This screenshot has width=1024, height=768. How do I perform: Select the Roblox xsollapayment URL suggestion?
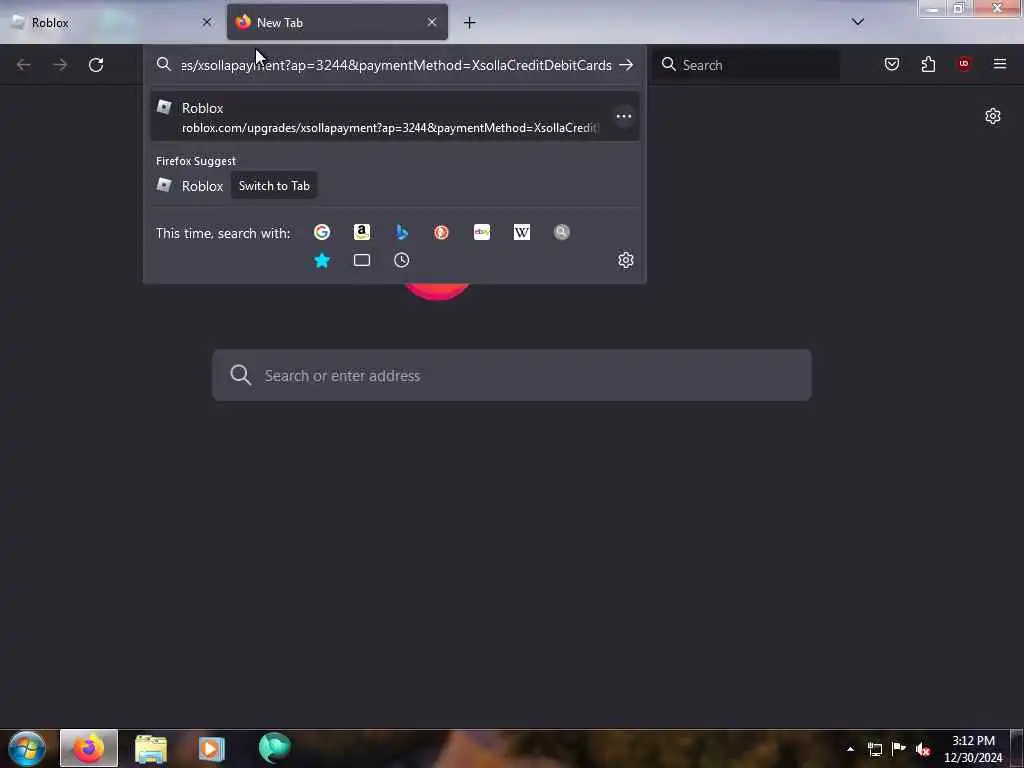click(395, 117)
